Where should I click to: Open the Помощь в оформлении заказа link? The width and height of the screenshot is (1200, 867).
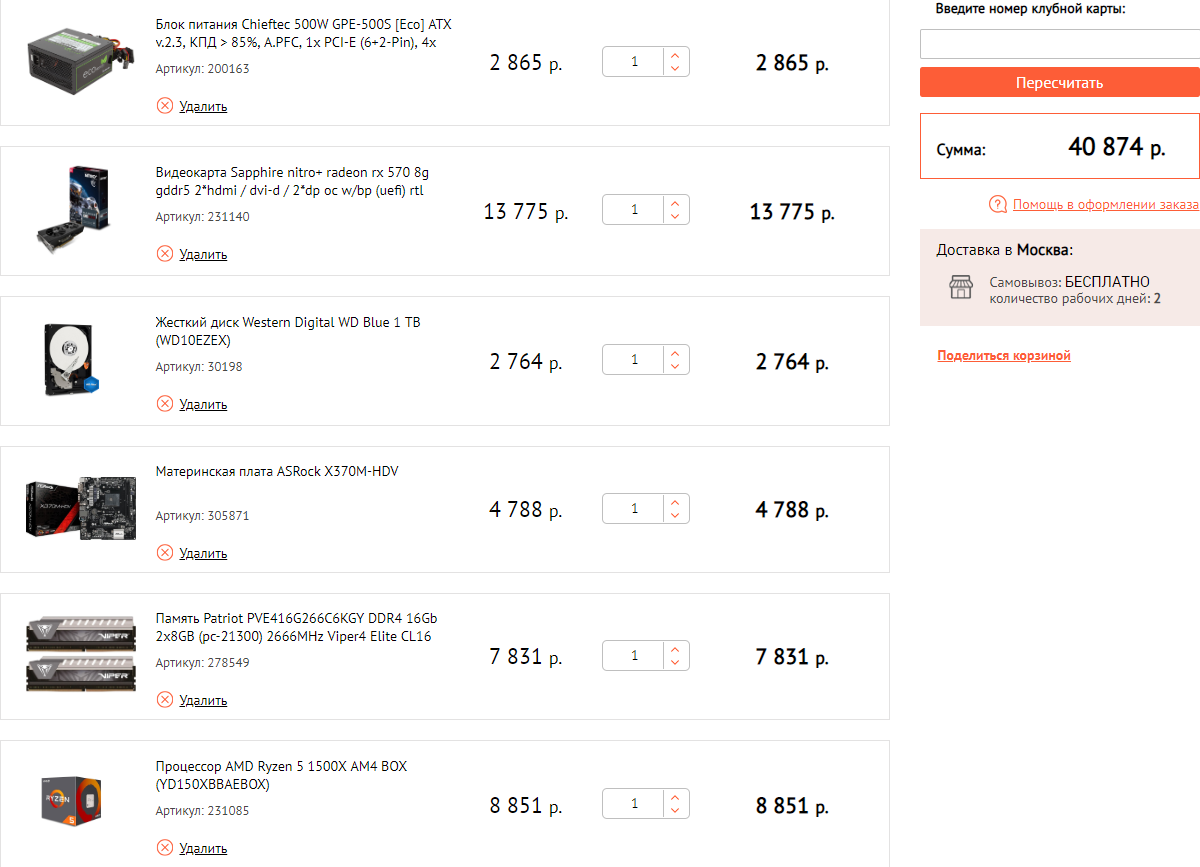point(1105,205)
